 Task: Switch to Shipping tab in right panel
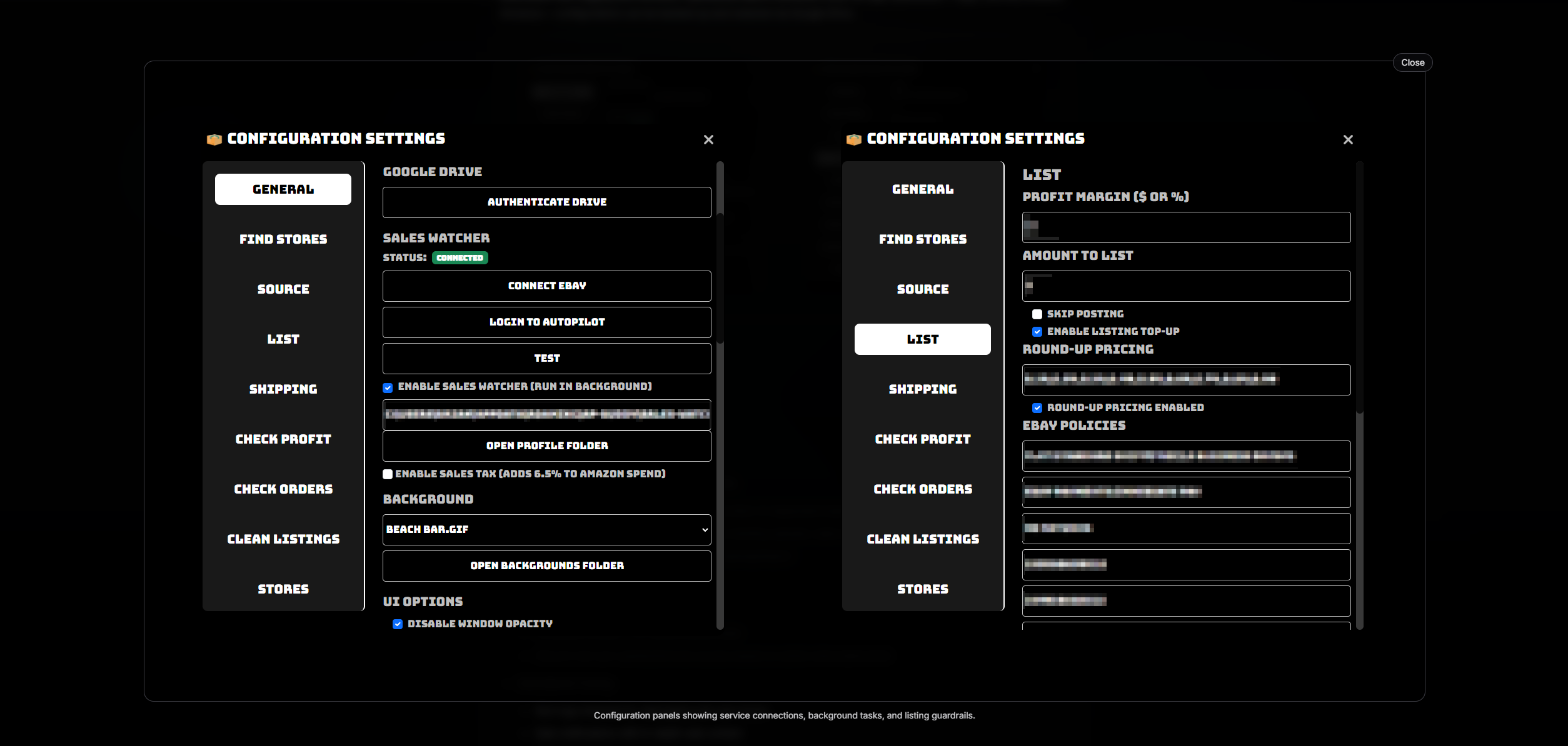[x=922, y=389]
